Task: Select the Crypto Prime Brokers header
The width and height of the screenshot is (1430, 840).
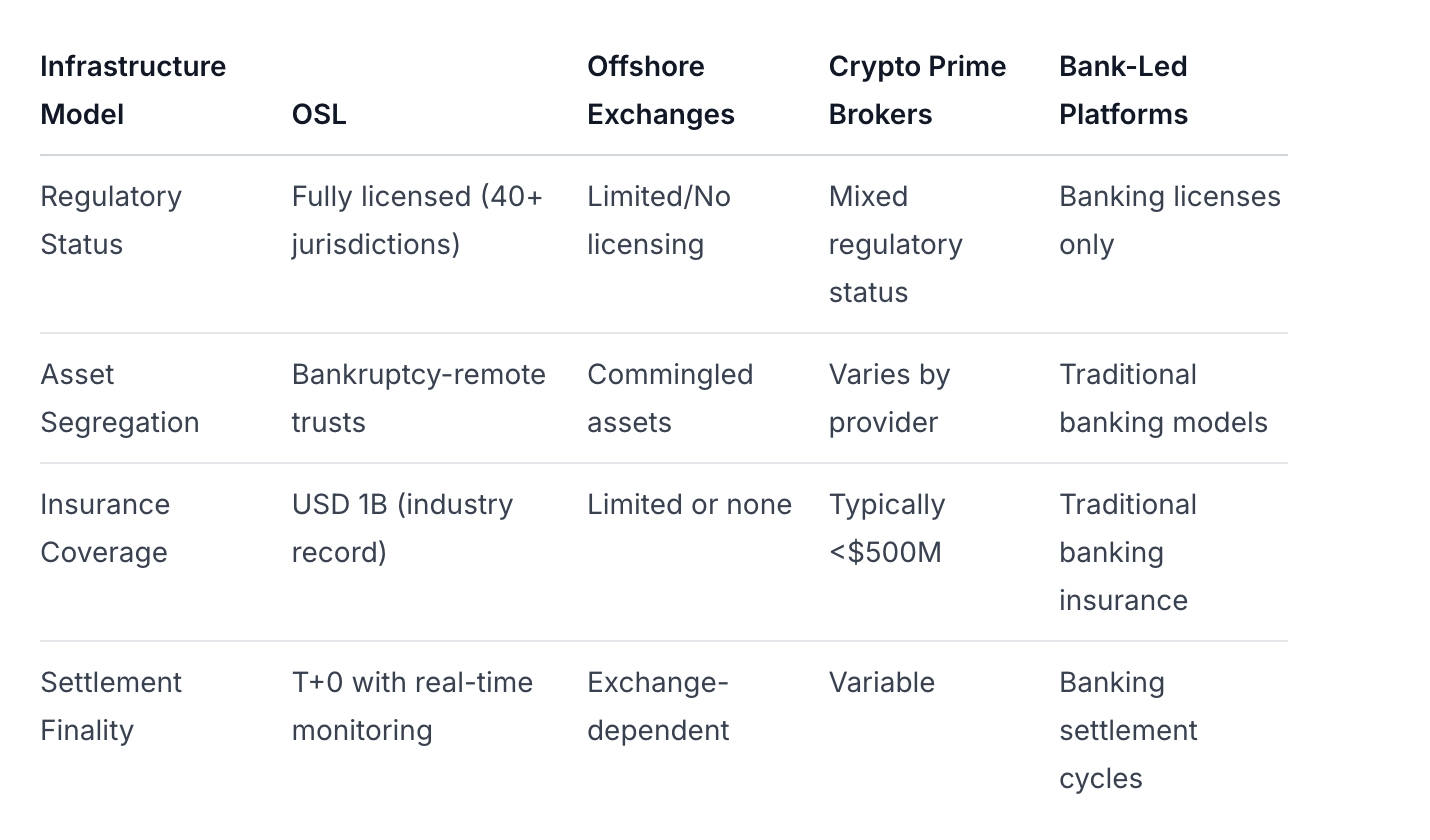Action: pyautogui.click(x=917, y=90)
